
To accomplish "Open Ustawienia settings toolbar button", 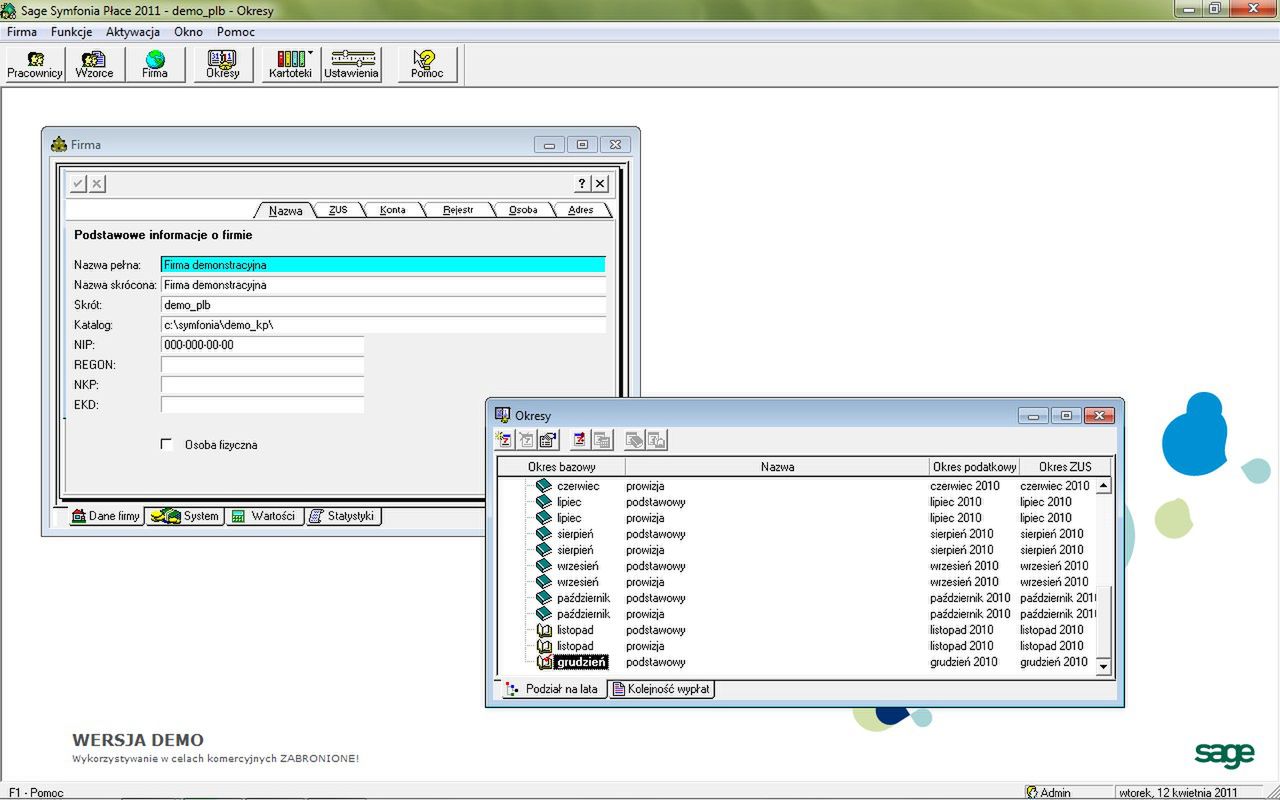I will [x=351, y=65].
